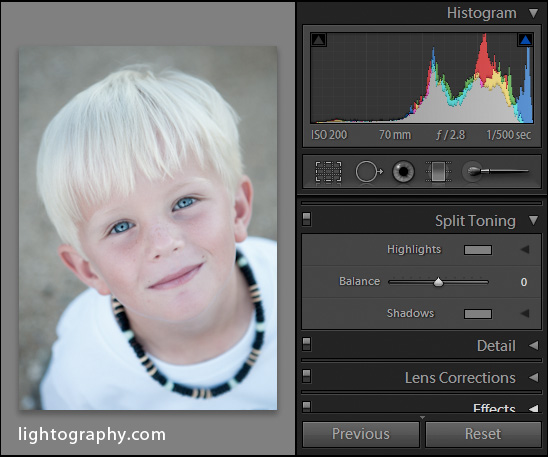
Task: Click the histogram graph area
Action: click(x=422, y=78)
